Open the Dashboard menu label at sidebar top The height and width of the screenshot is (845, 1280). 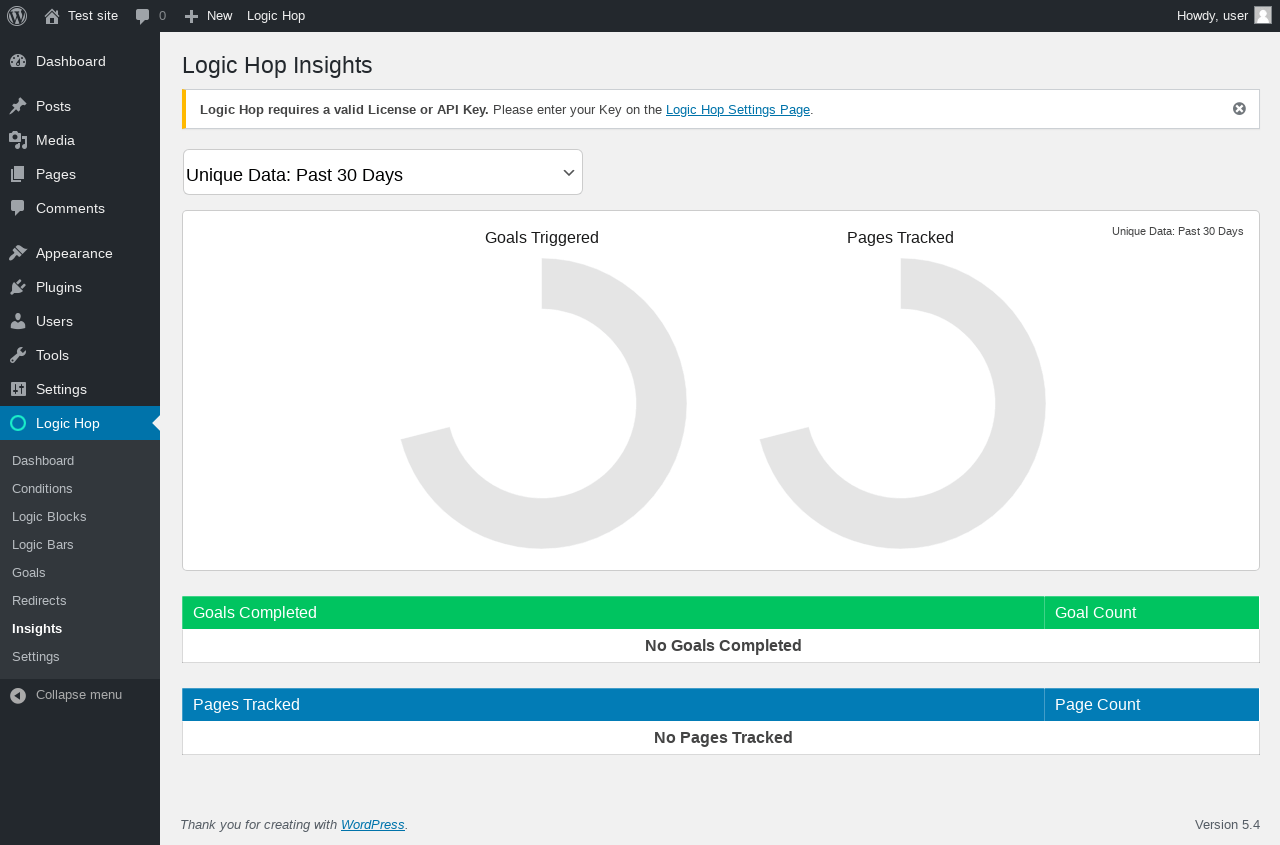[71, 61]
